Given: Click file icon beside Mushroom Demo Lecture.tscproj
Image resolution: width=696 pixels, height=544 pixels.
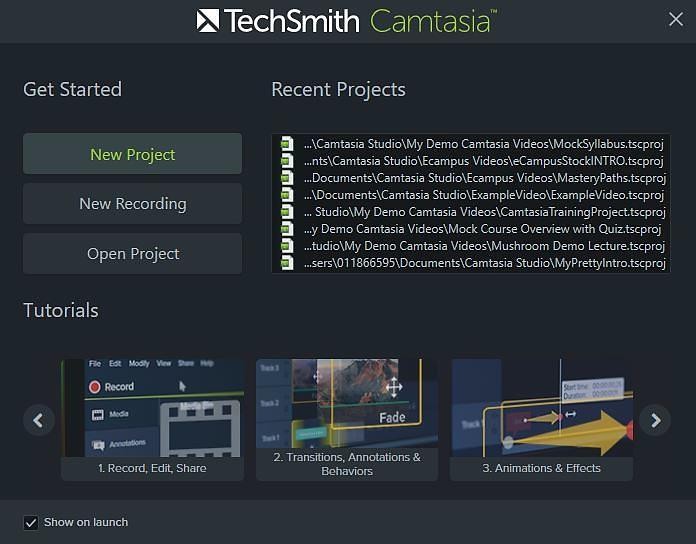Looking at the screenshot, I should click(x=287, y=246).
